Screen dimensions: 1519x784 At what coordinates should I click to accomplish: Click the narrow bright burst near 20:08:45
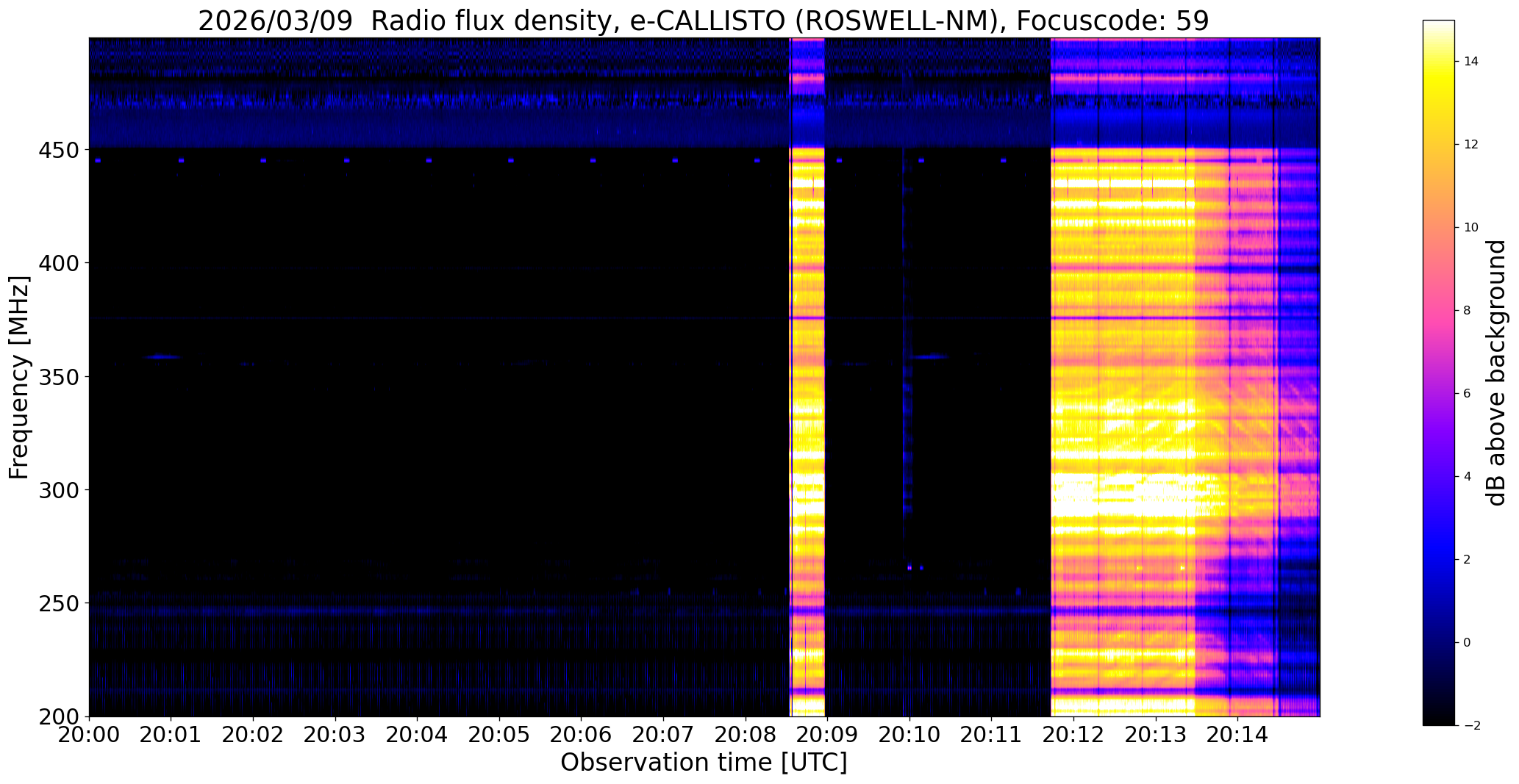807,377
